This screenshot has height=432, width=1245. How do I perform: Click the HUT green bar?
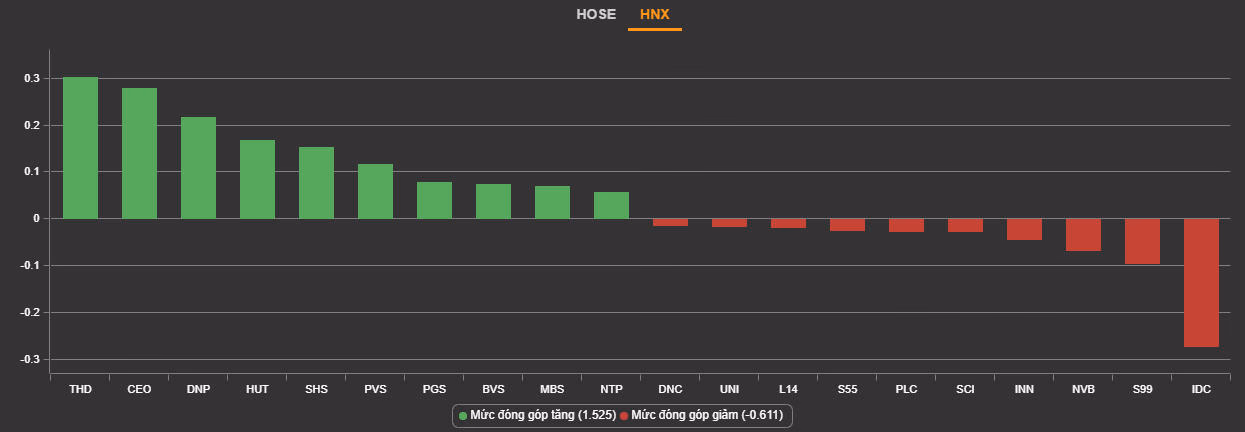click(x=257, y=179)
